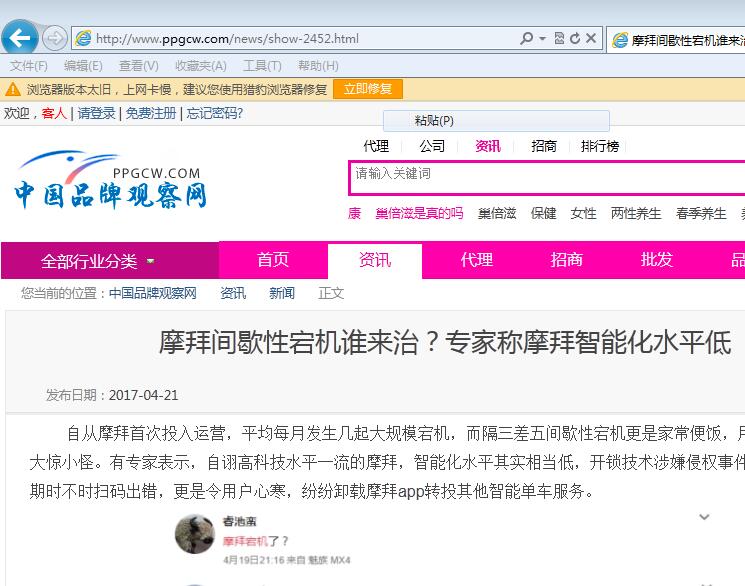This screenshot has width=745, height=586.
Task: Click the 春池嵩 user avatar thumbnail
Action: (x=195, y=534)
